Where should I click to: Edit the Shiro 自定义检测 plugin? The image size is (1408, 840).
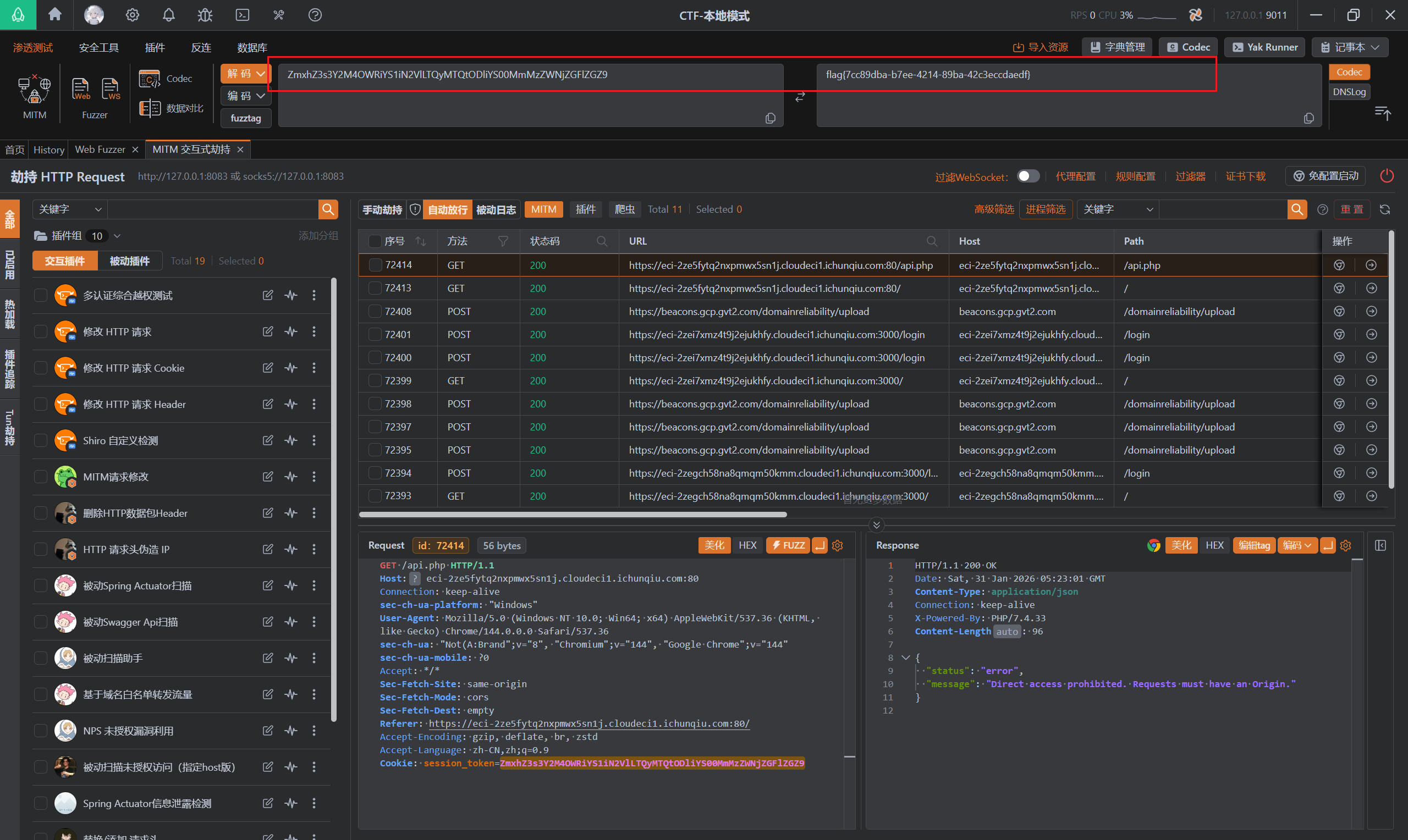click(x=268, y=440)
